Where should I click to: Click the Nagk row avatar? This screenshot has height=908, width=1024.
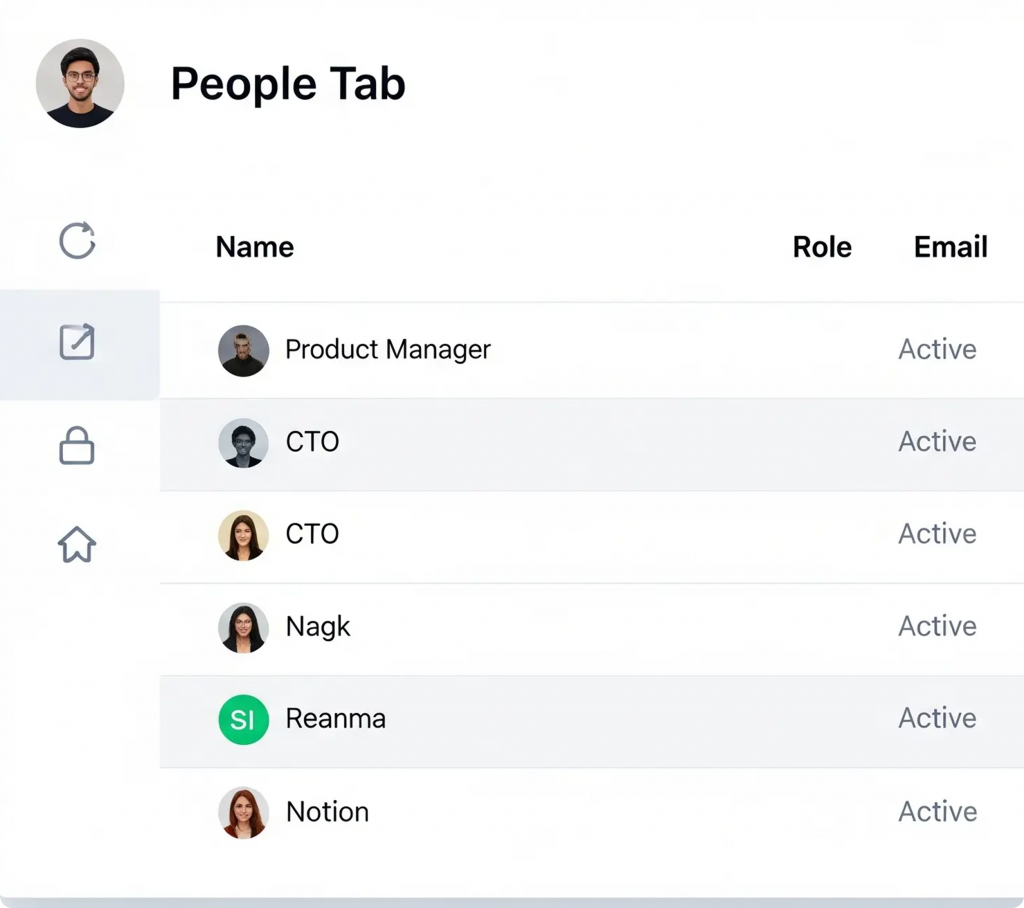244,627
